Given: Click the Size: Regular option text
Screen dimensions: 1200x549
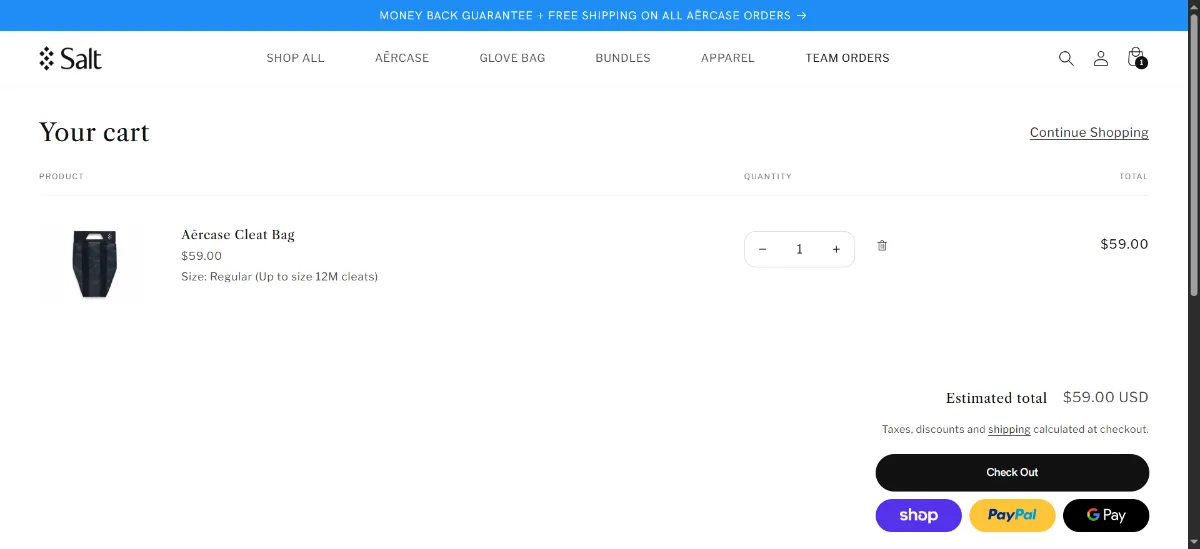Looking at the screenshot, I should [279, 276].
